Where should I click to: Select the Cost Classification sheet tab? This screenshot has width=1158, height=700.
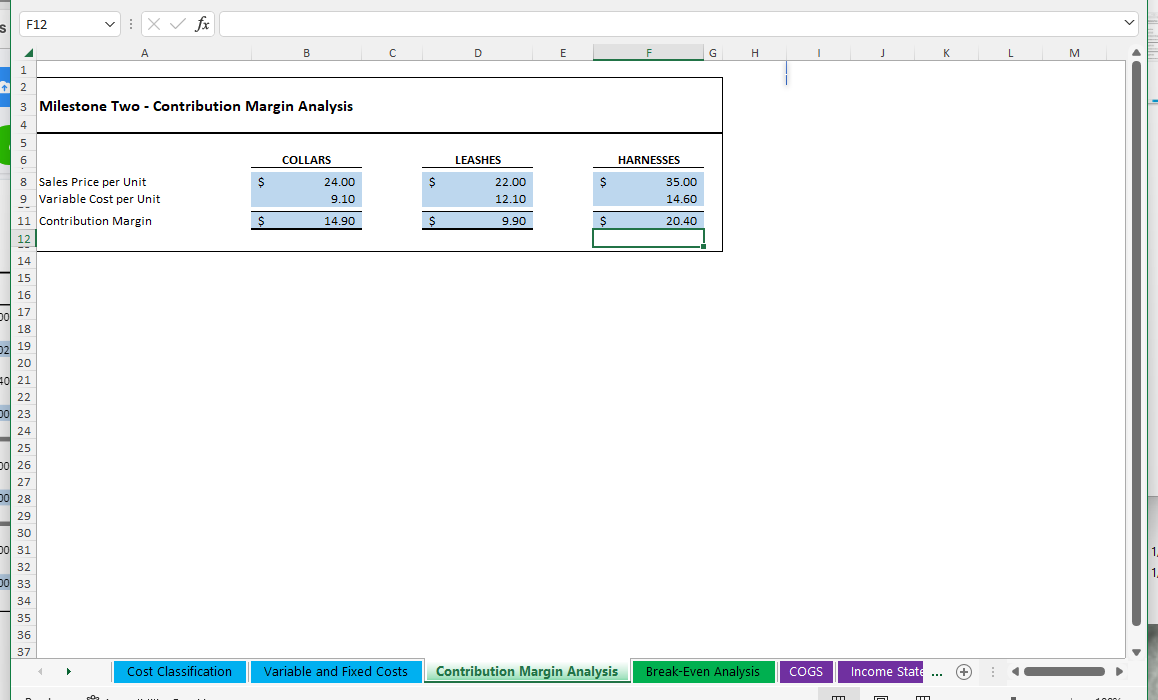[x=179, y=671]
